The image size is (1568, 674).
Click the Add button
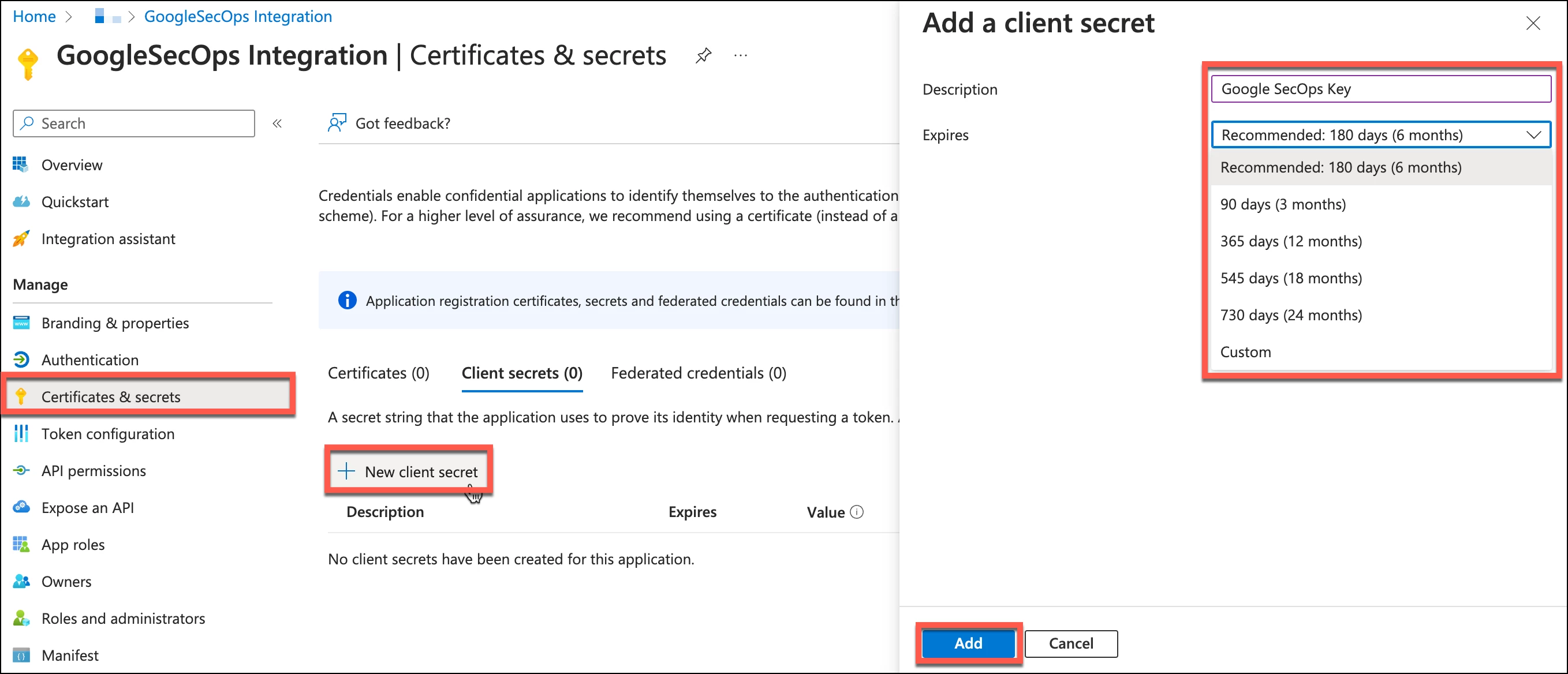coord(968,643)
